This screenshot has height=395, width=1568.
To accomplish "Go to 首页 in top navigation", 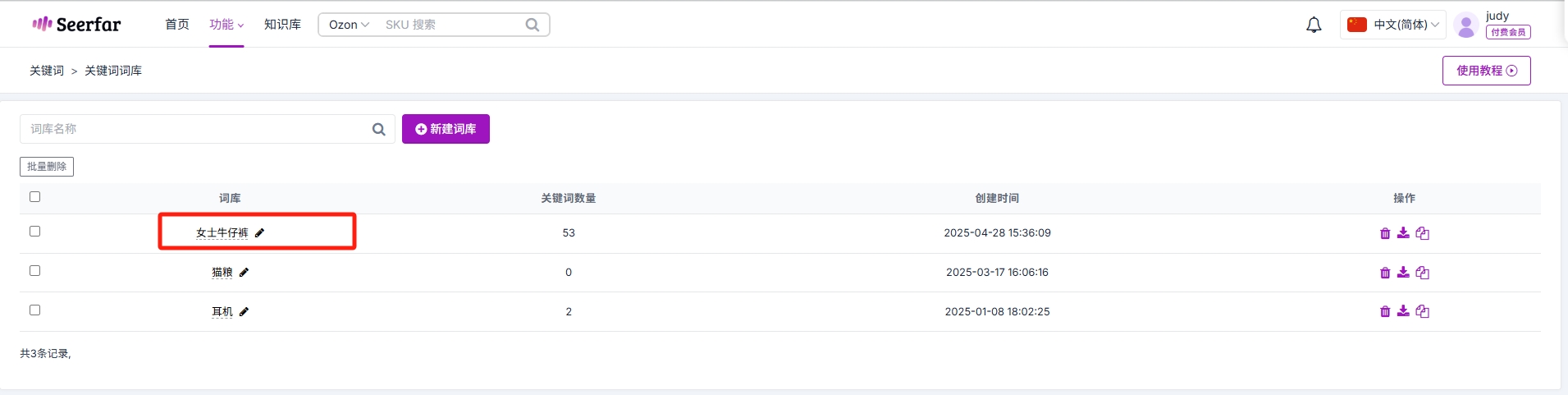I will 177,25.
